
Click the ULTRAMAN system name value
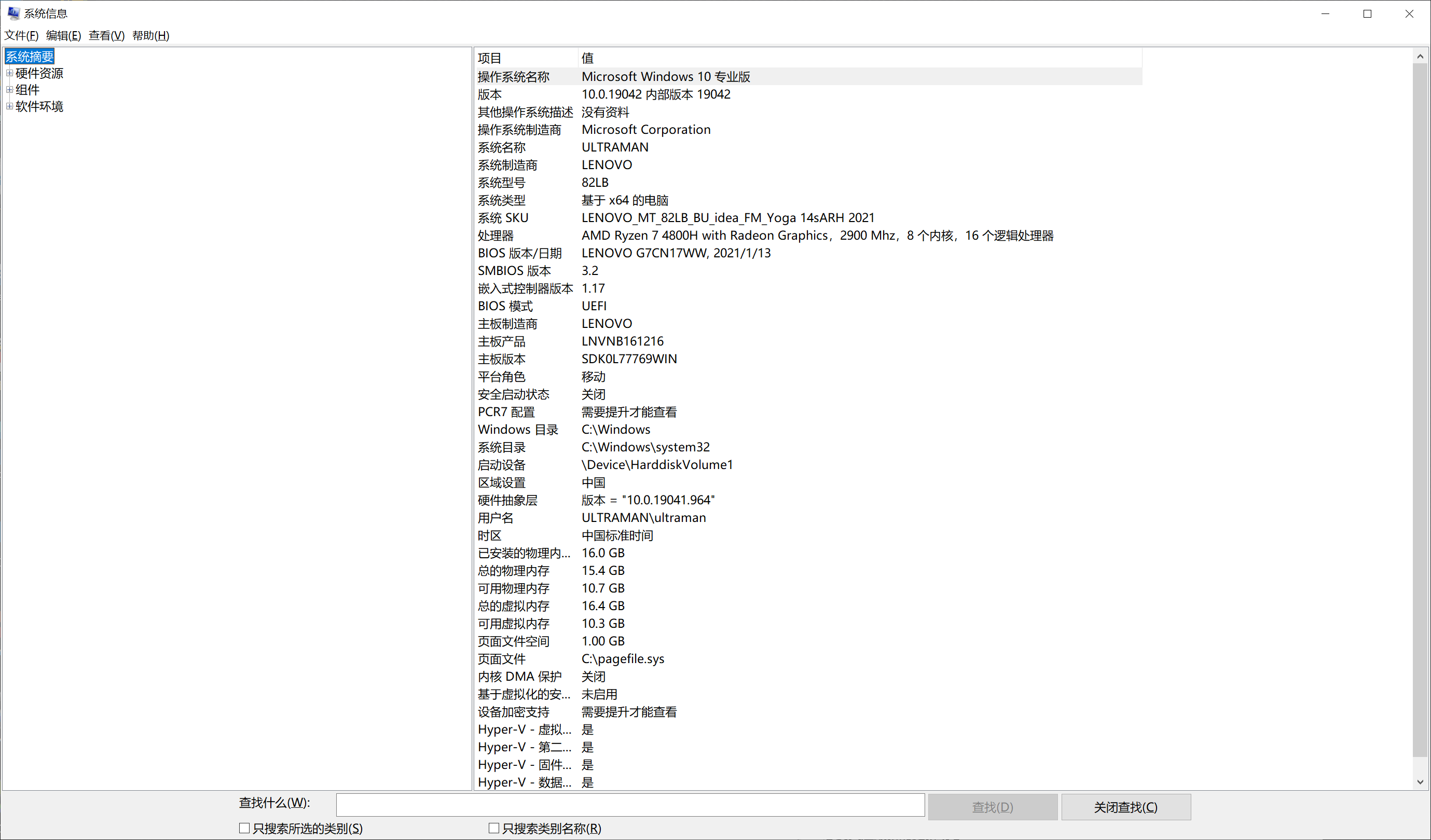pos(615,147)
